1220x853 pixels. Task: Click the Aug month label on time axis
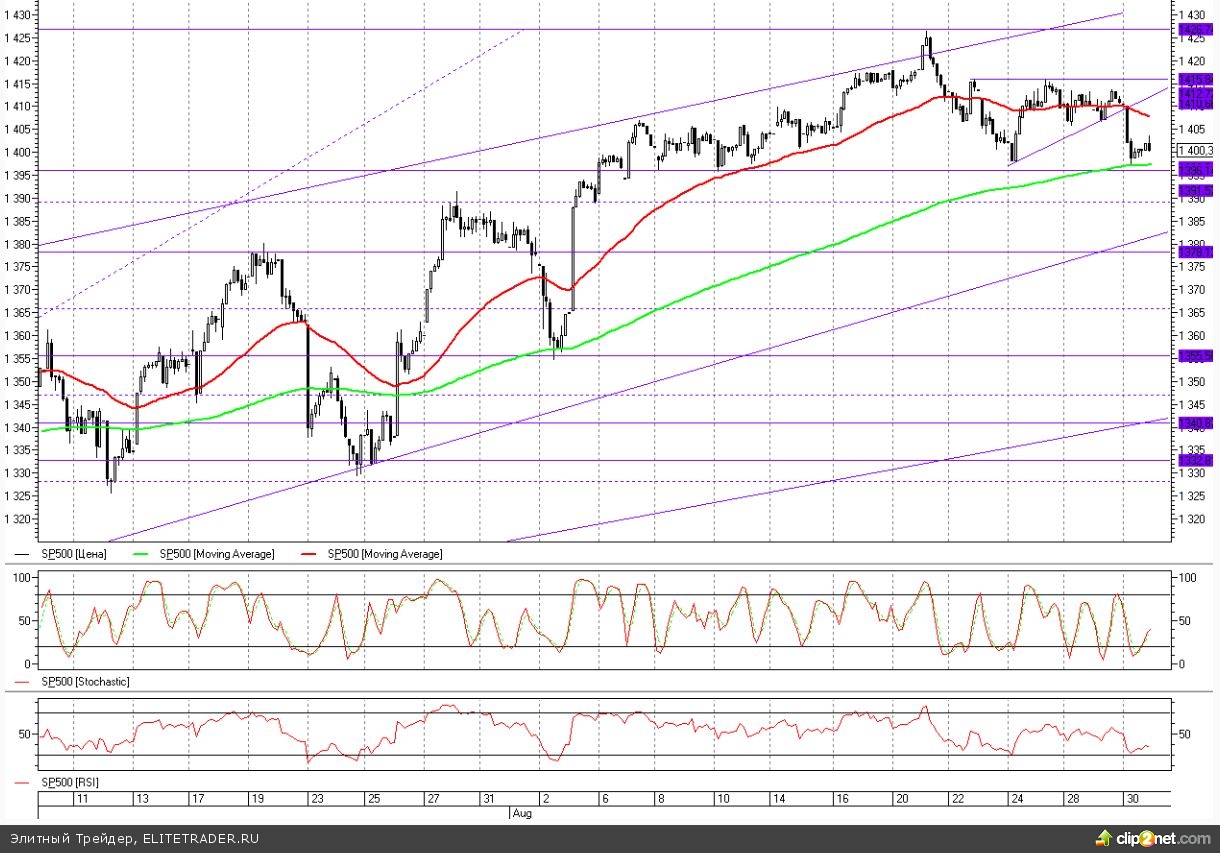[521, 813]
